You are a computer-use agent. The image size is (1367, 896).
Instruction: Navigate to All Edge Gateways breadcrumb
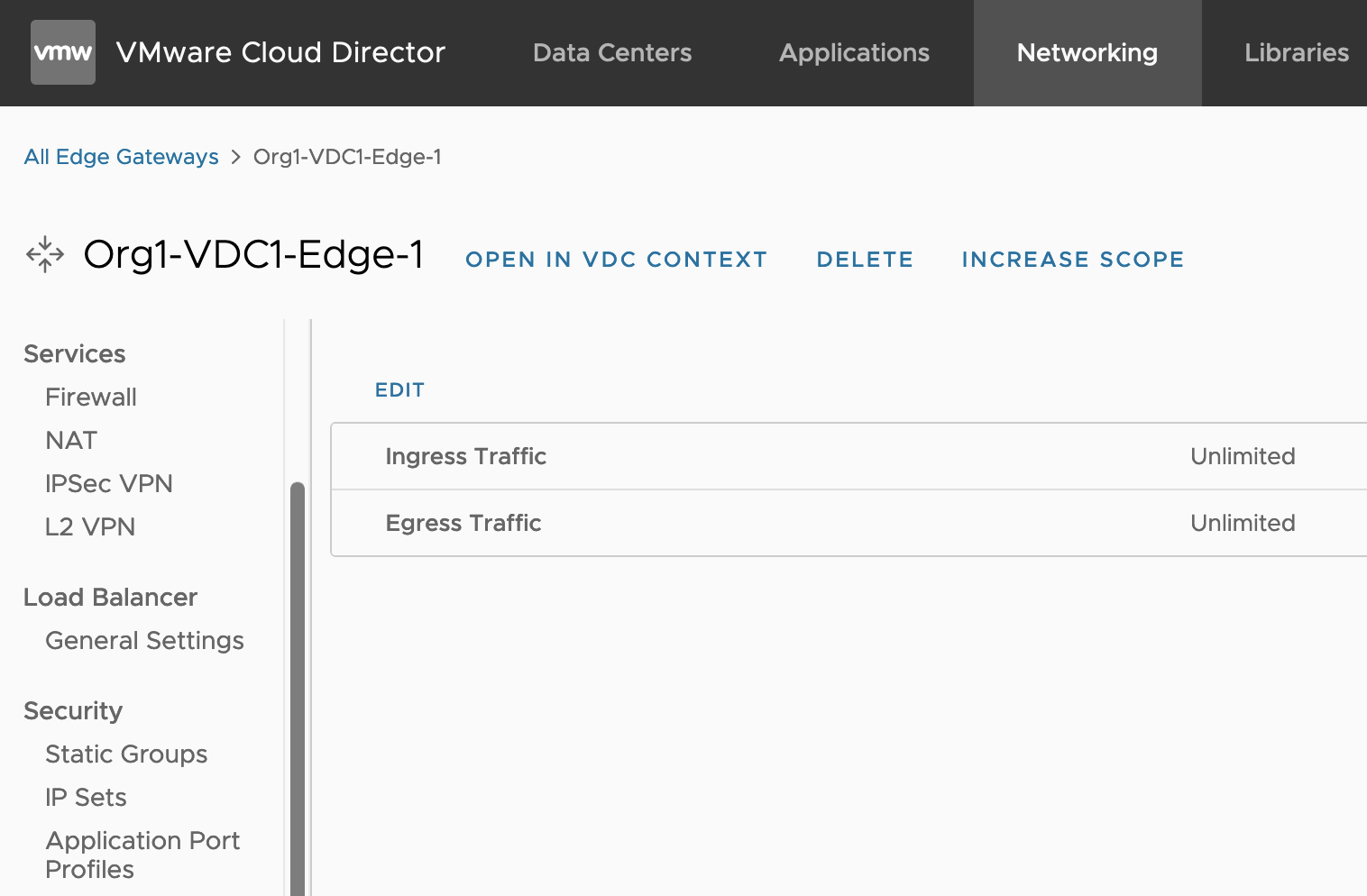click(x=122, y=157)
